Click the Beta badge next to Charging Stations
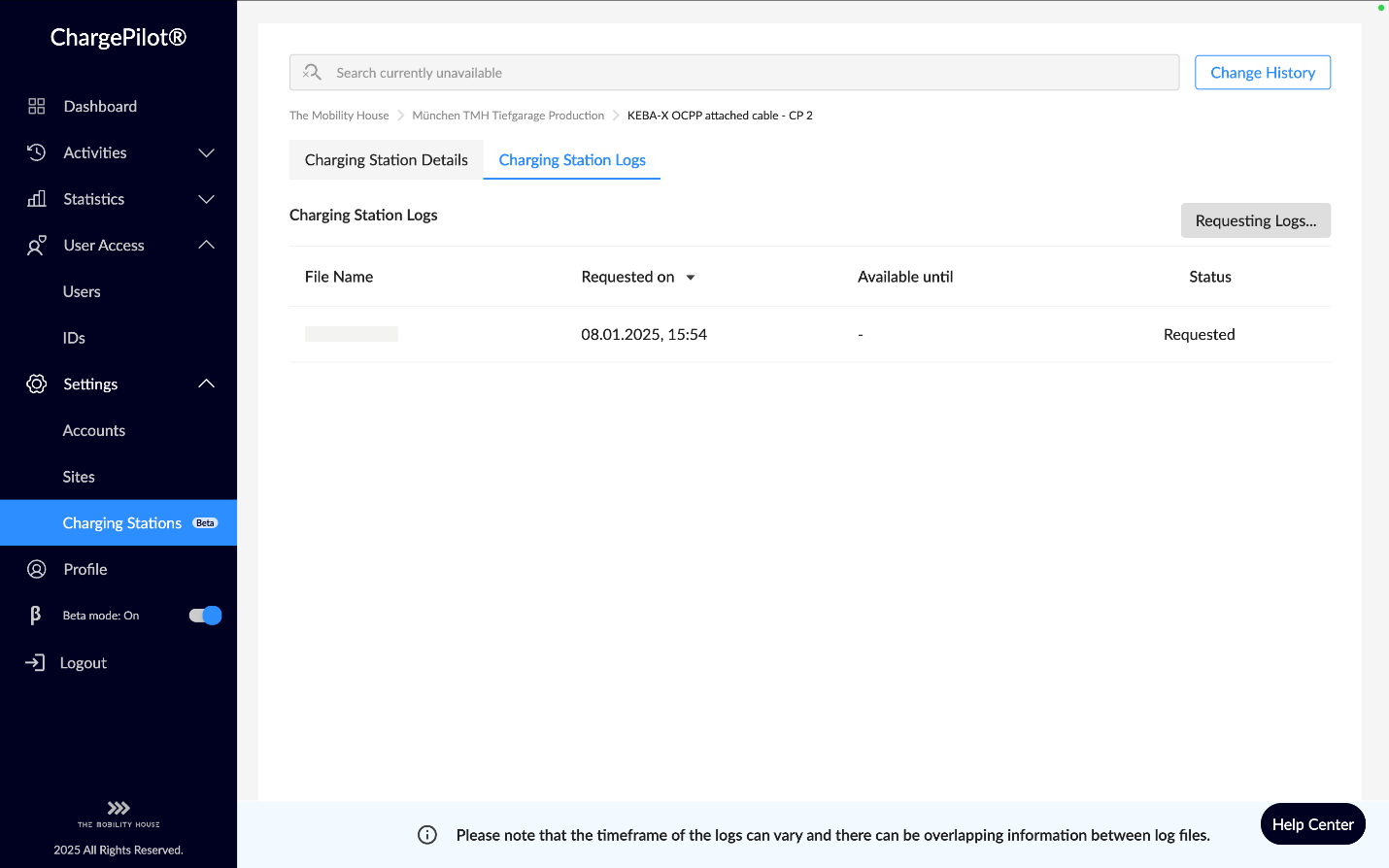This screenshot has height=868, width=1389. [x=205, y=523]
